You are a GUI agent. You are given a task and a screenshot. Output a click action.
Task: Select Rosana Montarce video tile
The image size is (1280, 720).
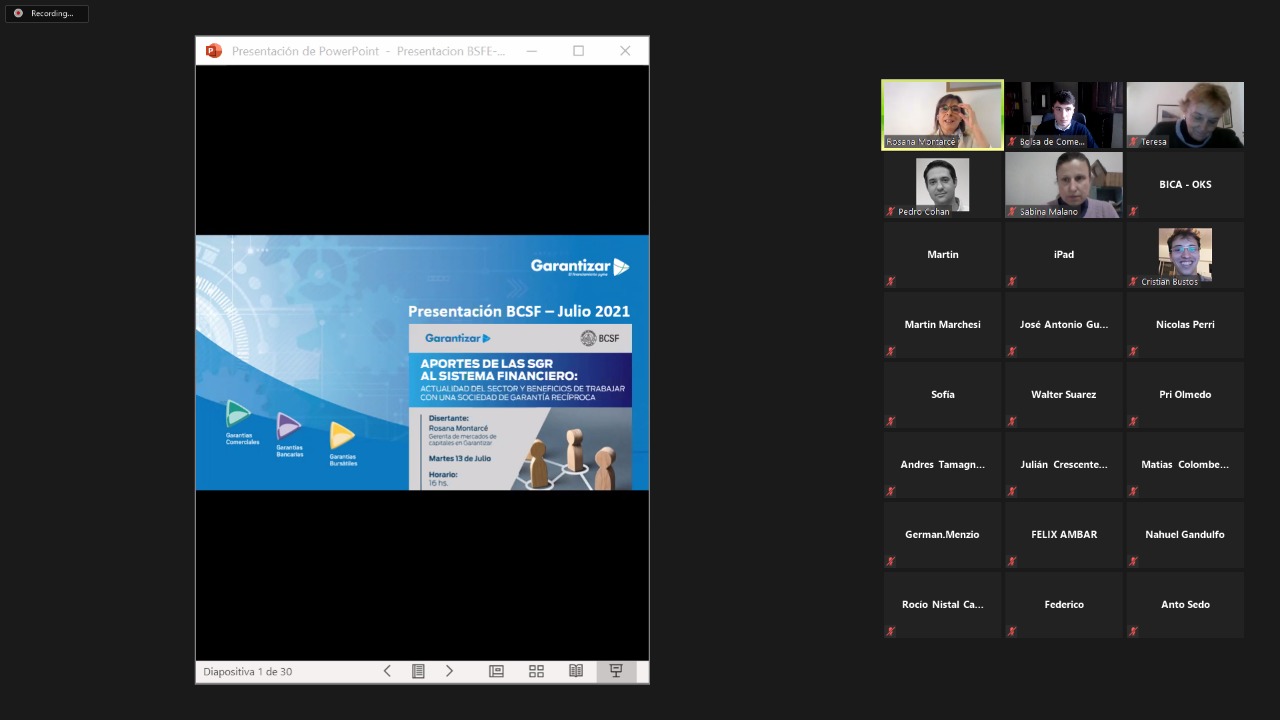pyautogui.click(x=942, y=115)
